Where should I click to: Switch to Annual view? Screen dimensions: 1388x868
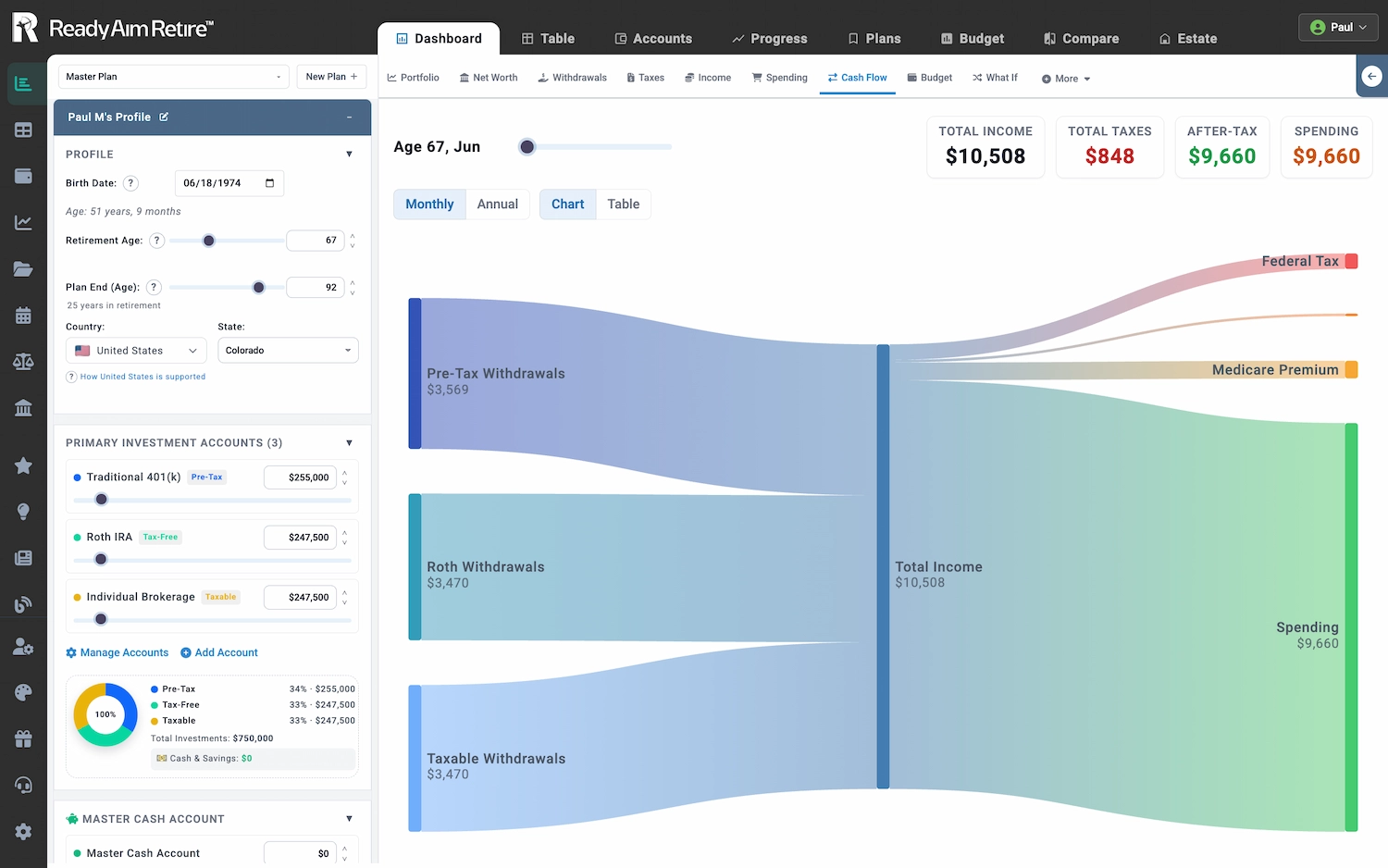[x=497, y=205]
